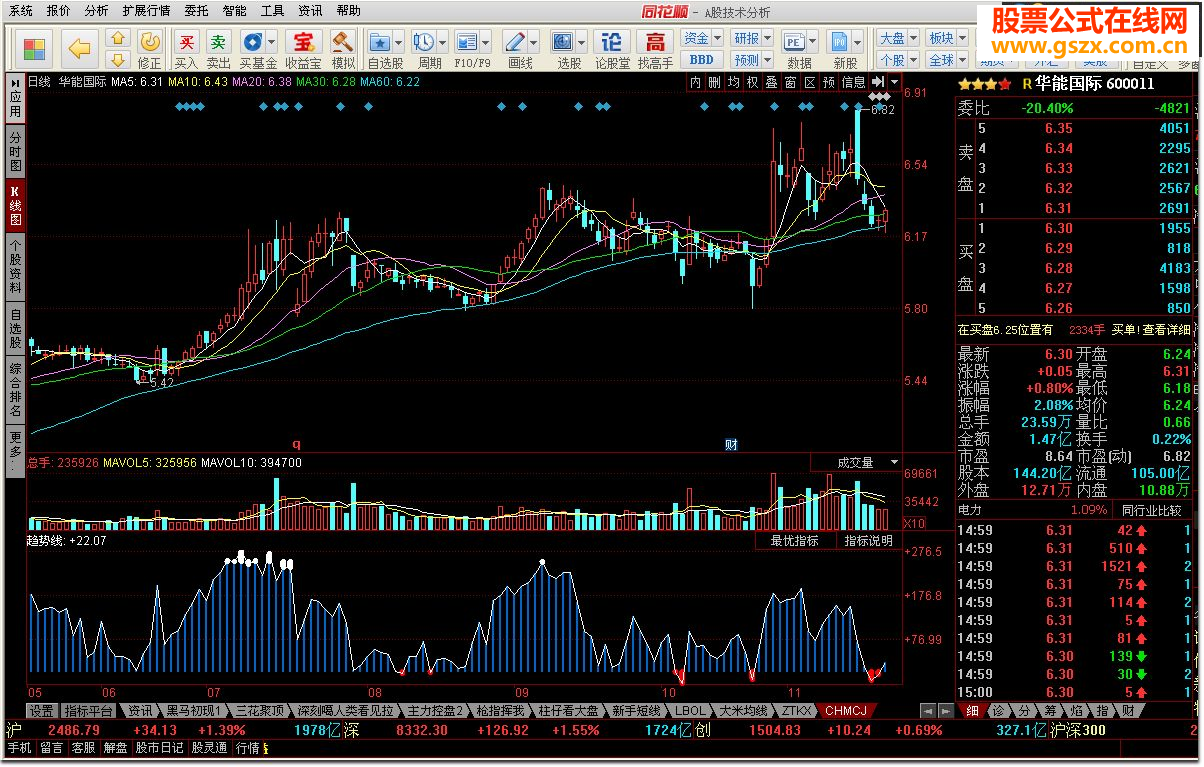The image size is (1204, 767).
Task: Open the 收益宝 icon
Action: (302, 41)
